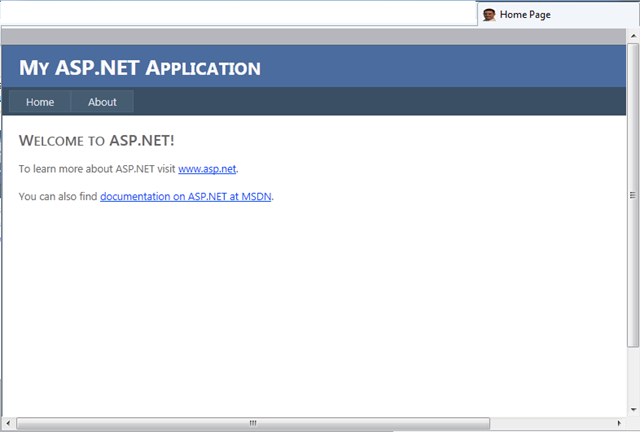640x432 pixels.
Task: Click vertical scrollbar down arrow
Action: pyautogui.click(x=633, y=410)
